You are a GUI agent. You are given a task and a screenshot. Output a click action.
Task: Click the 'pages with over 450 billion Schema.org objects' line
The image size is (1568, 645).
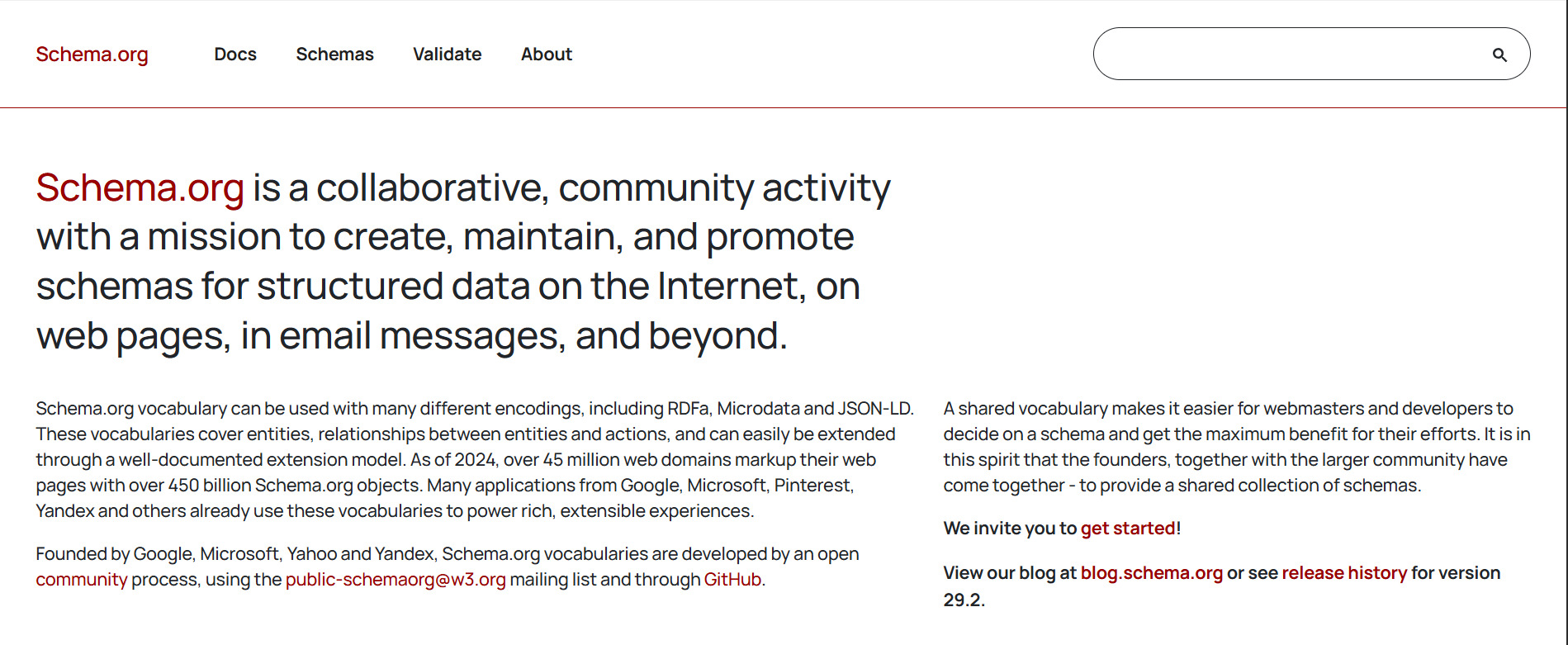[445, 486]
